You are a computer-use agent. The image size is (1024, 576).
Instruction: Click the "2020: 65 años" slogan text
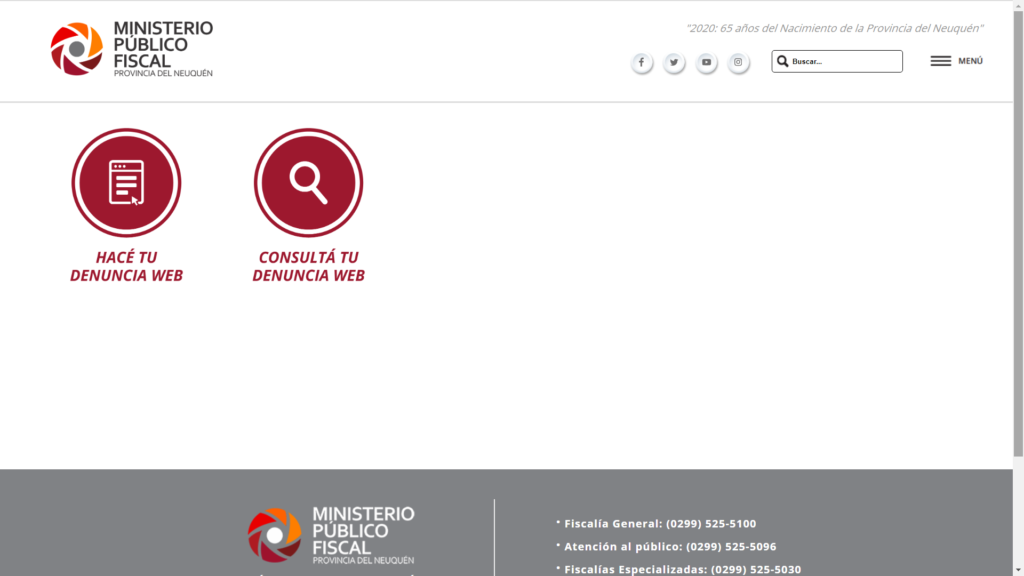[x=834, y=28]
